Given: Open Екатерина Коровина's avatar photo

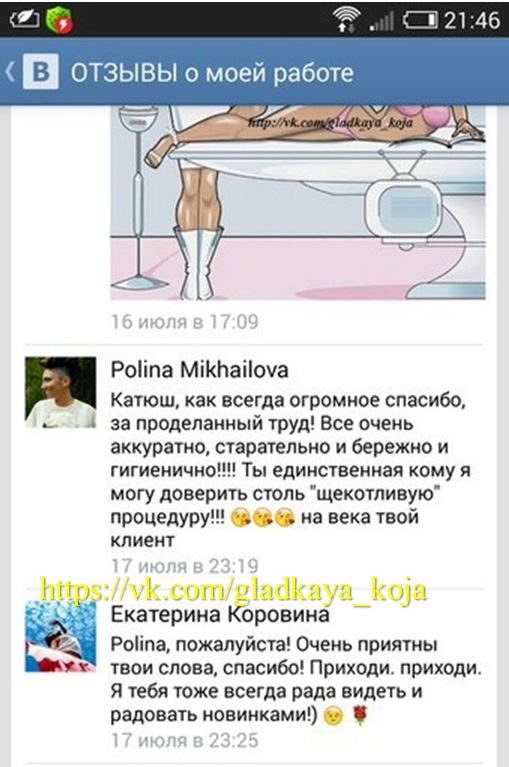Looking at the screenshot, I should click(x=61, y=636).
